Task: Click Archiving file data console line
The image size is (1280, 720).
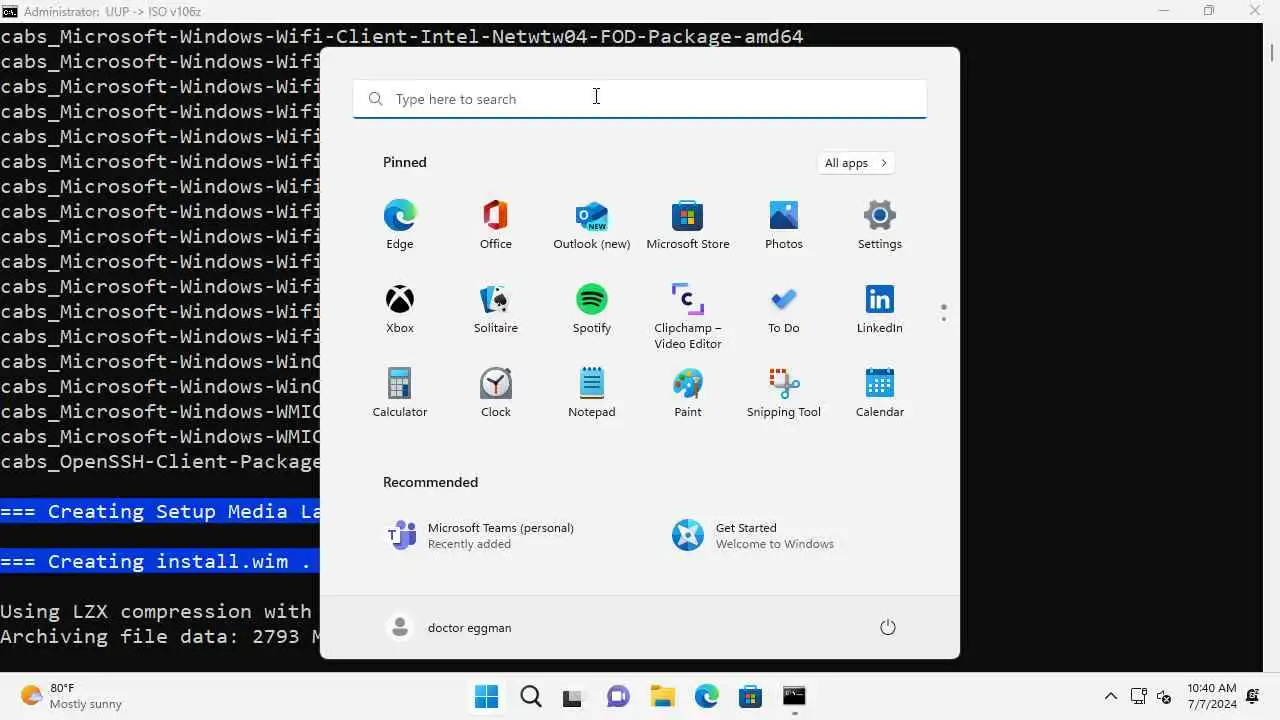Action: [x=160, y=636]
